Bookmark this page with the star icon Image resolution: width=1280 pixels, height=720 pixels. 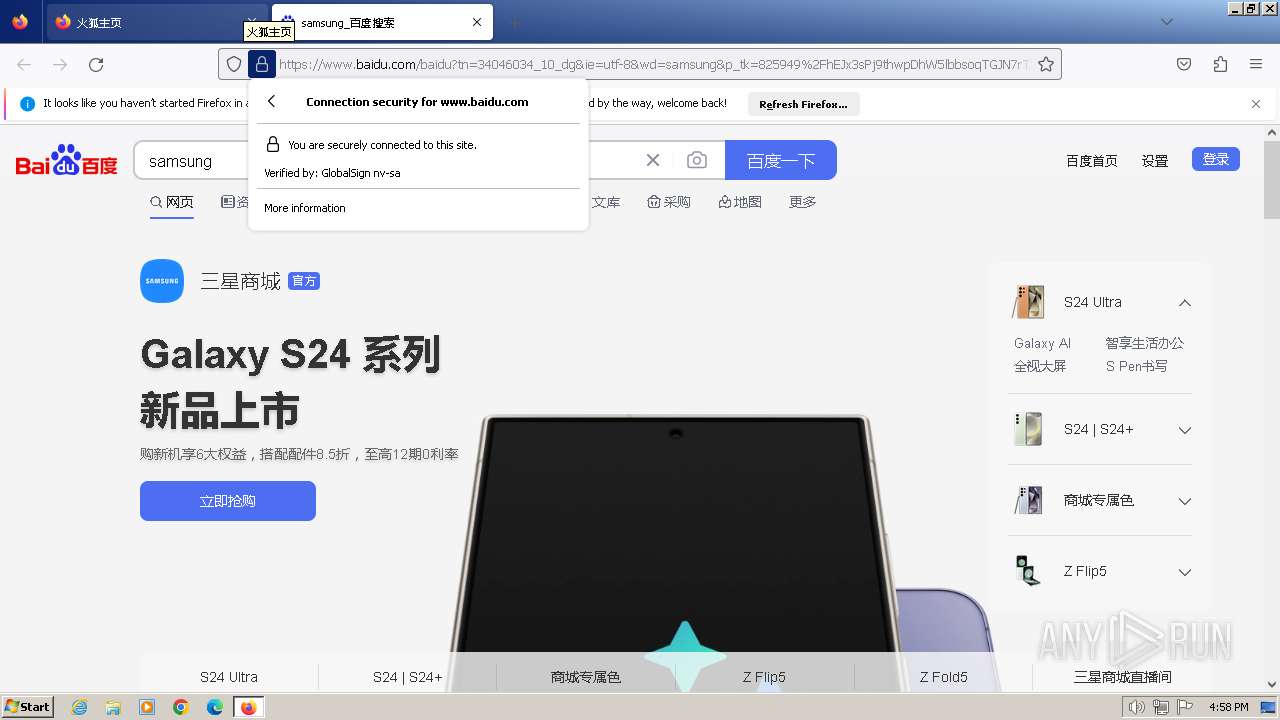tap(1046, 64)
